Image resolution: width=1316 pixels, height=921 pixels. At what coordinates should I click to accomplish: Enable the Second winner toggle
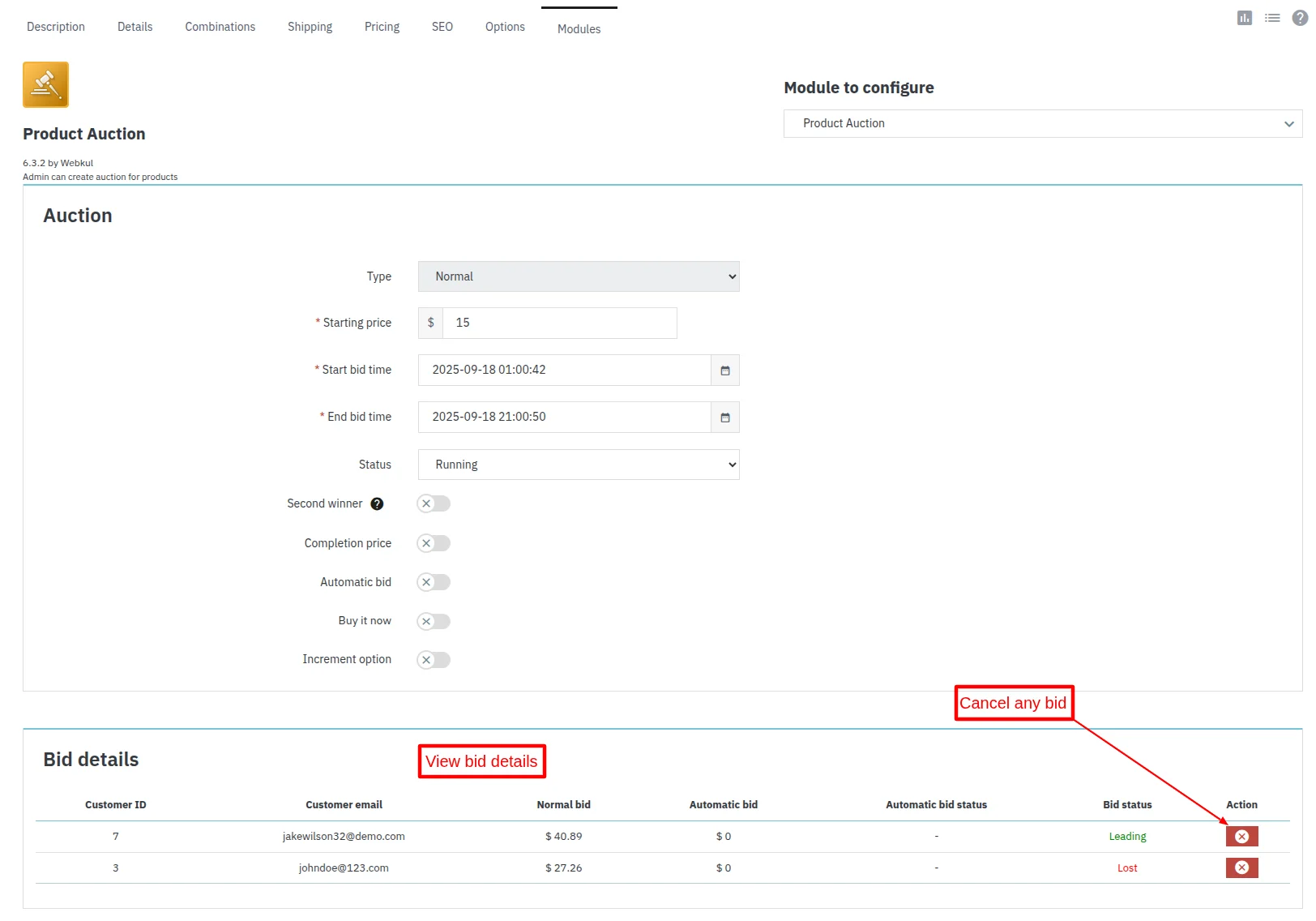tap(433, 503)
